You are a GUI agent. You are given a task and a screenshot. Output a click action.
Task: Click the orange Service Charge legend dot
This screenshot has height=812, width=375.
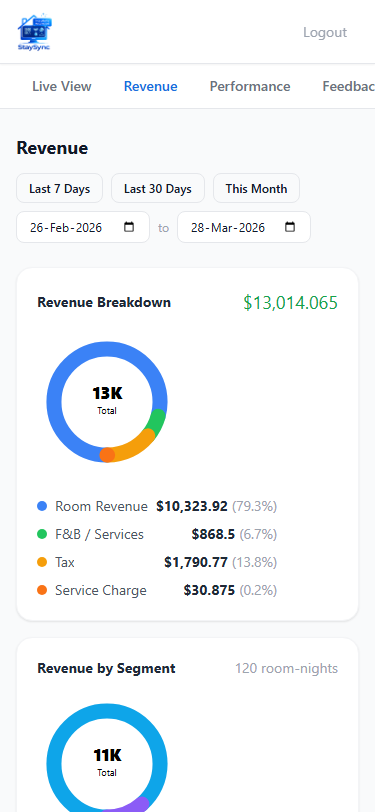[x=42, y=590]
